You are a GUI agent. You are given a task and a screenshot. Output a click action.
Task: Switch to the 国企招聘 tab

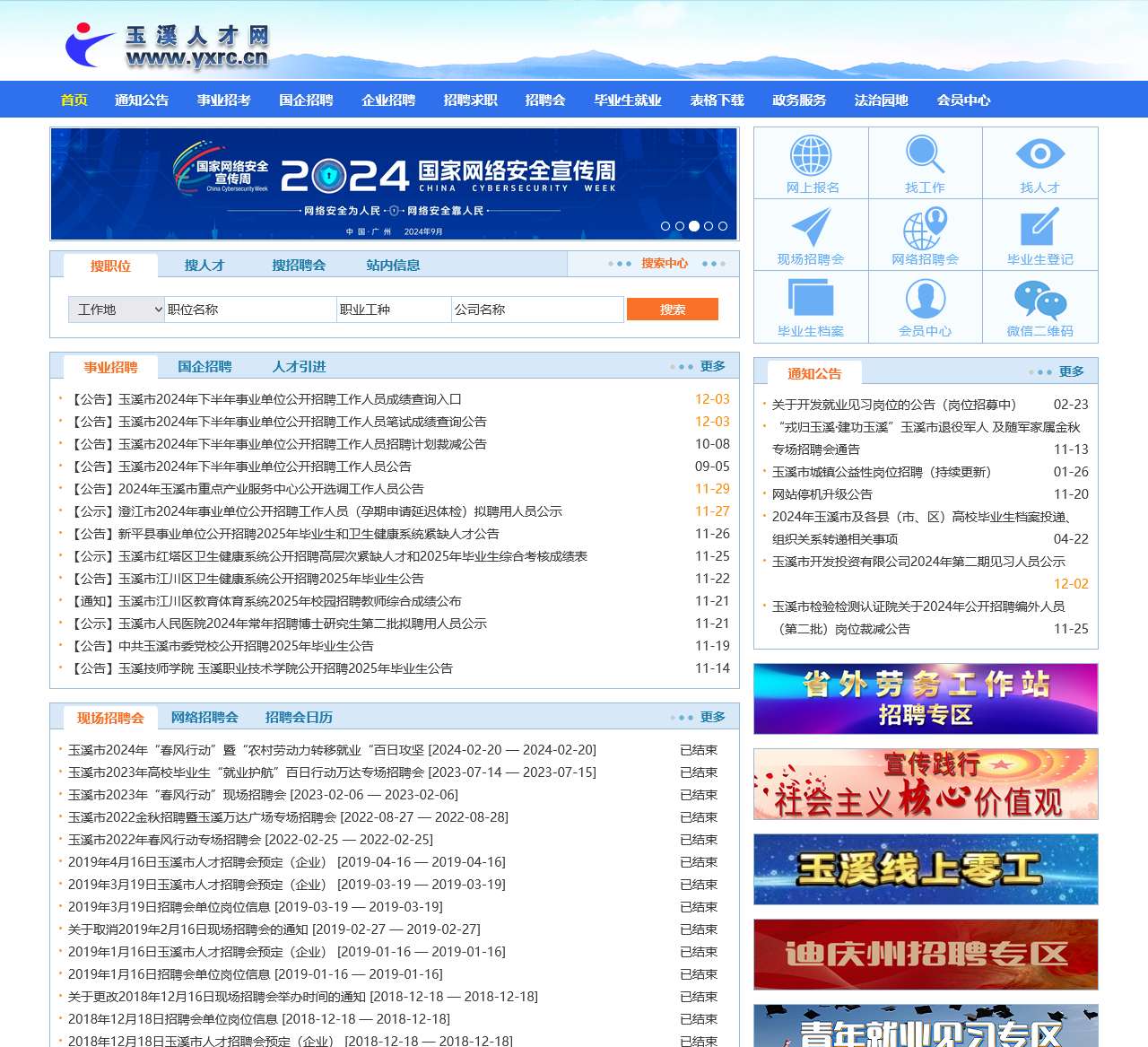[x=204, y=366]
